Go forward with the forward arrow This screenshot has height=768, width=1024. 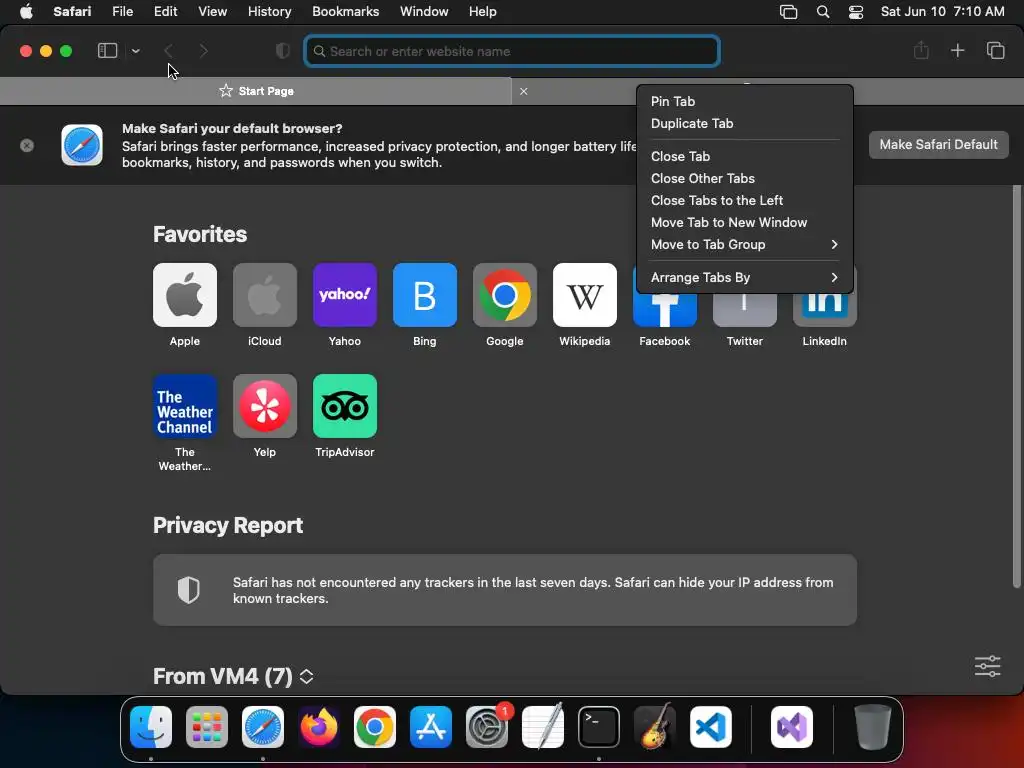click(203, 51)
